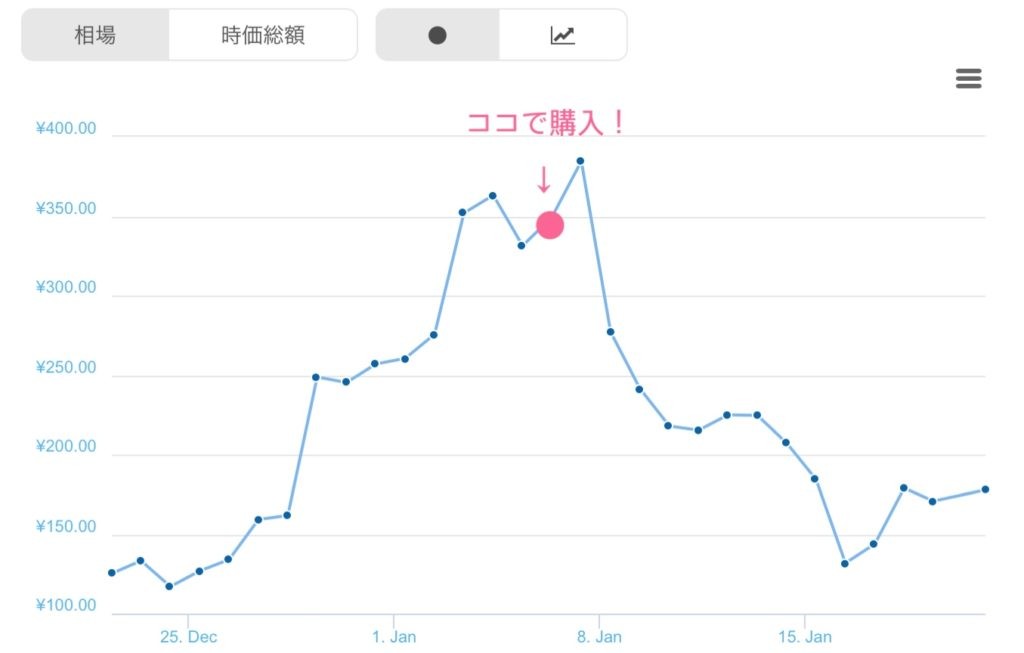The image size is (1024, 653).
Task: Switch to line chart view icon
Action: [562, 36]
